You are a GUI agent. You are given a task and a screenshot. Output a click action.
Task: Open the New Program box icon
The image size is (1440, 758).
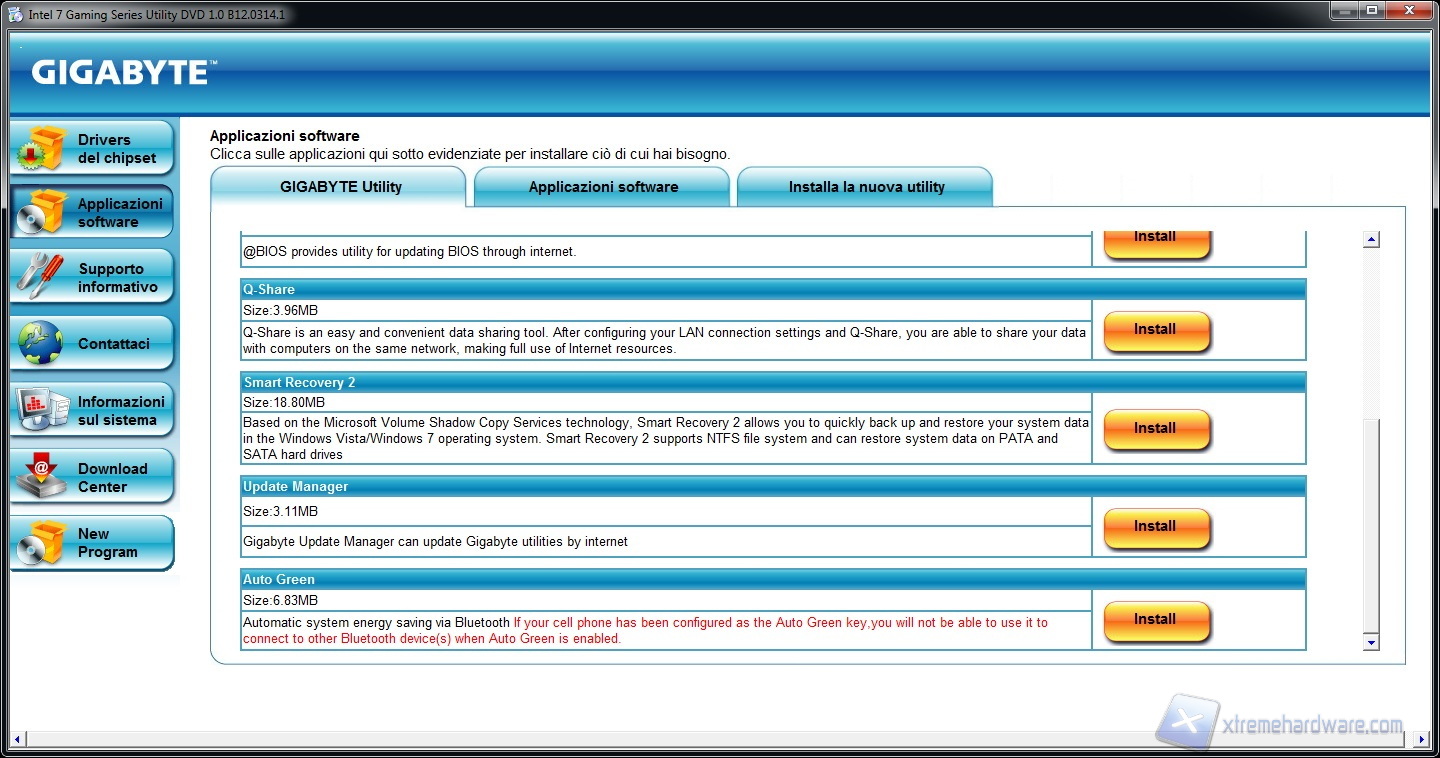tap(42, 543)
